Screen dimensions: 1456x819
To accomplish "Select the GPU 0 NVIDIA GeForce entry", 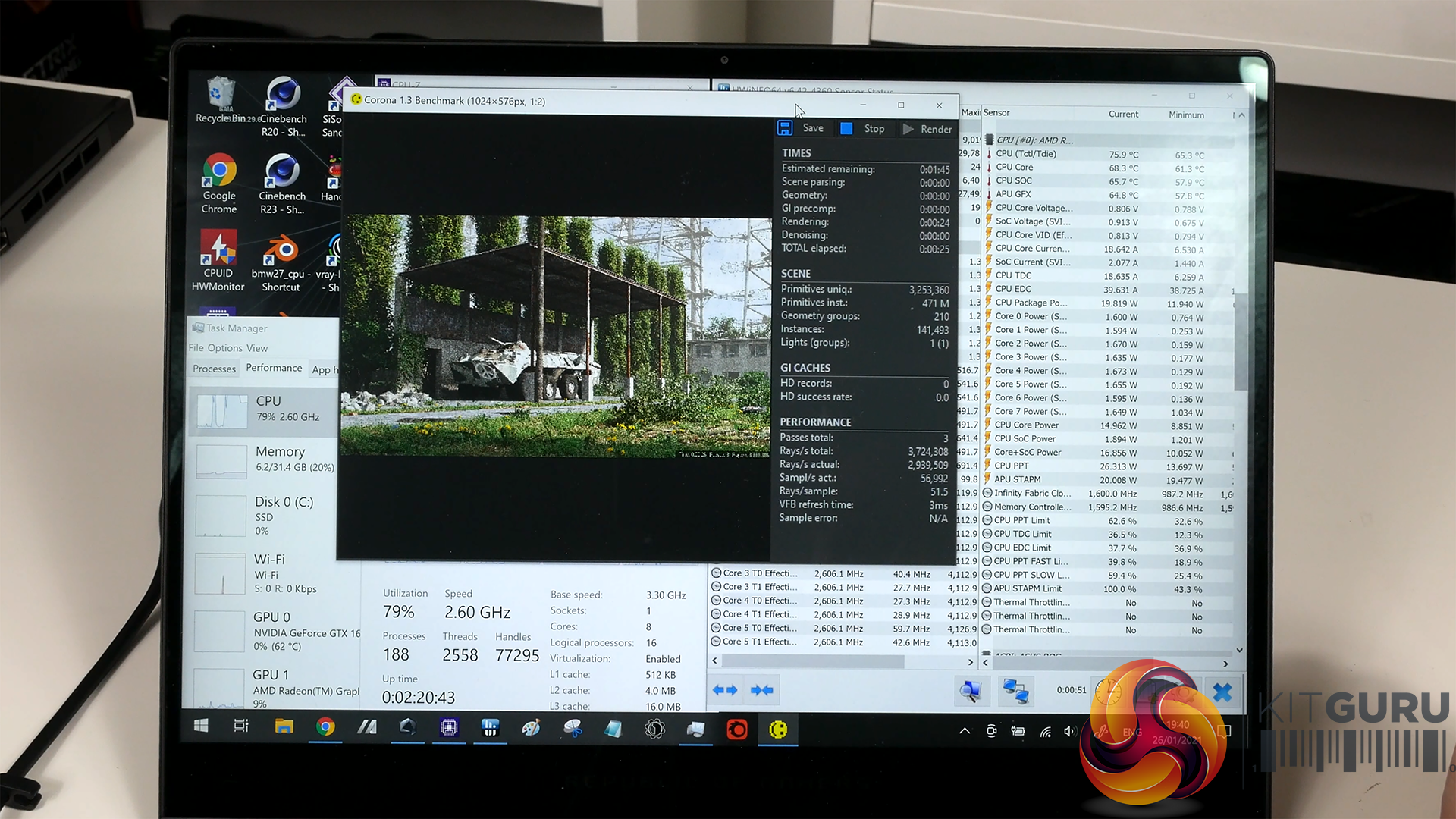I will [x=273, y=631].
